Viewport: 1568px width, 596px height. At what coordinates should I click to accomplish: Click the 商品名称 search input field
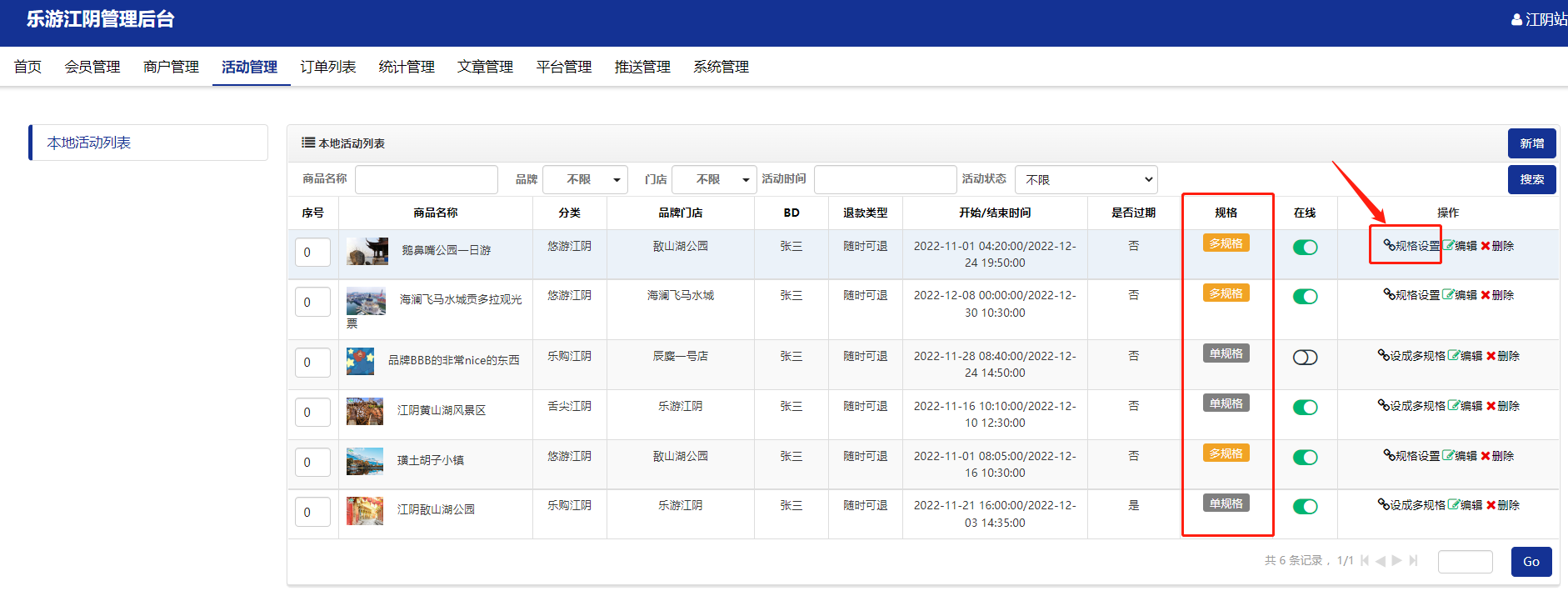click(427, 180)
